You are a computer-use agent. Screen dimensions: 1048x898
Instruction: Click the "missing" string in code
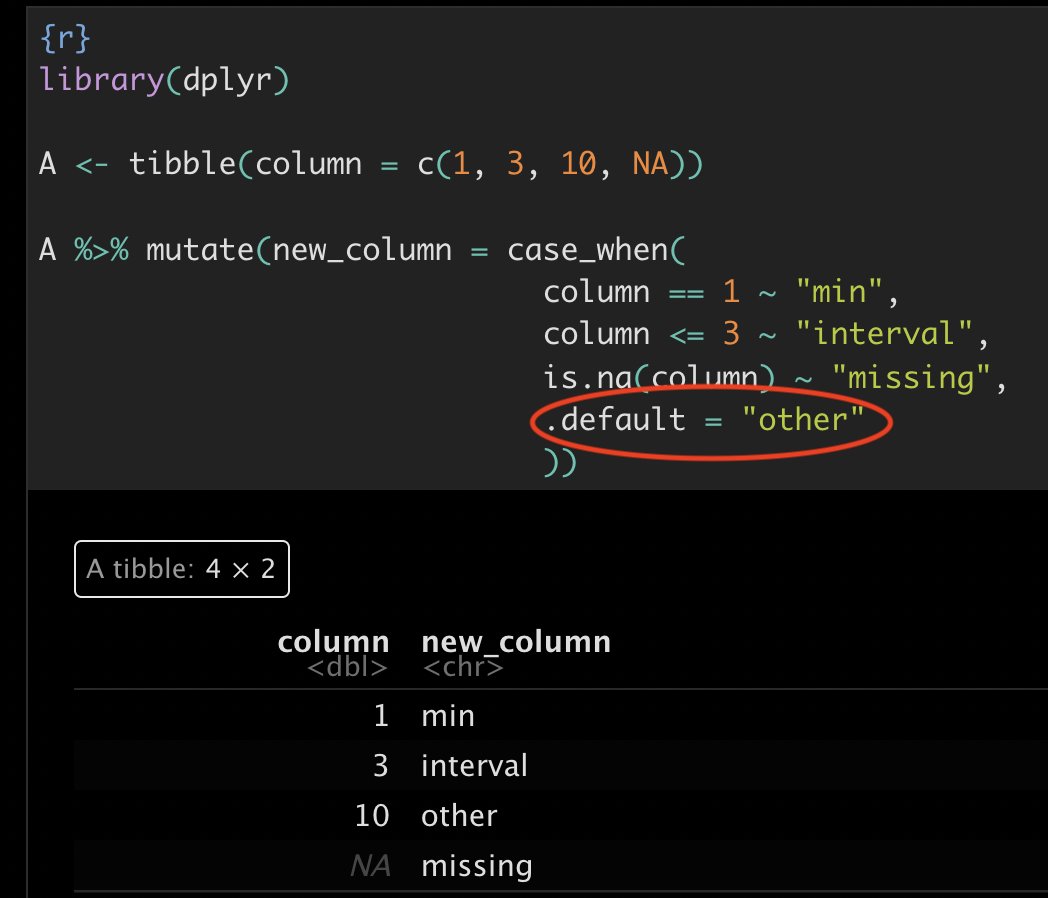[x=911, y=378]
